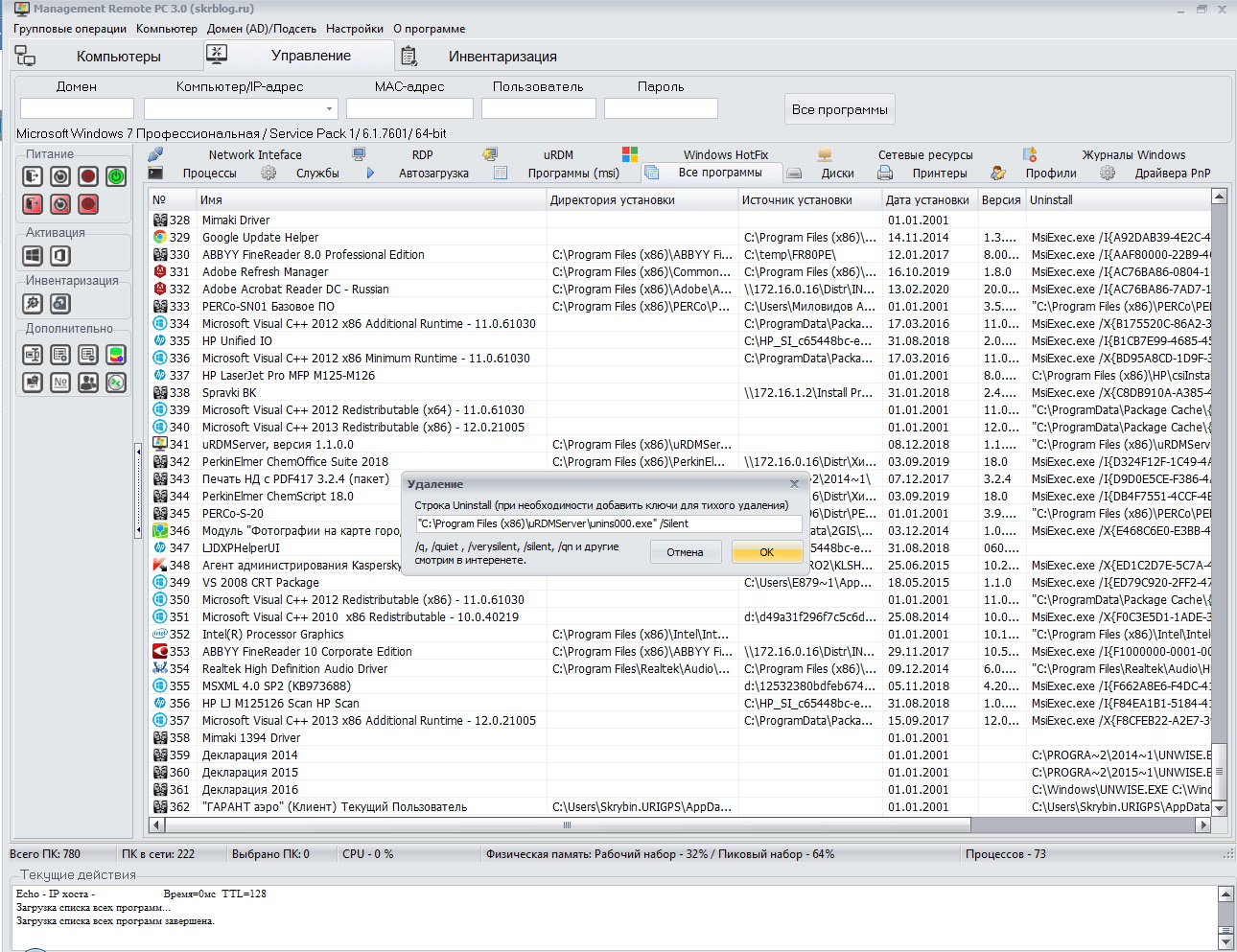The width and height of the screenshot is (1237, 952).
Task: Click the green power-on icon
Action: click(x=116, y=176)
